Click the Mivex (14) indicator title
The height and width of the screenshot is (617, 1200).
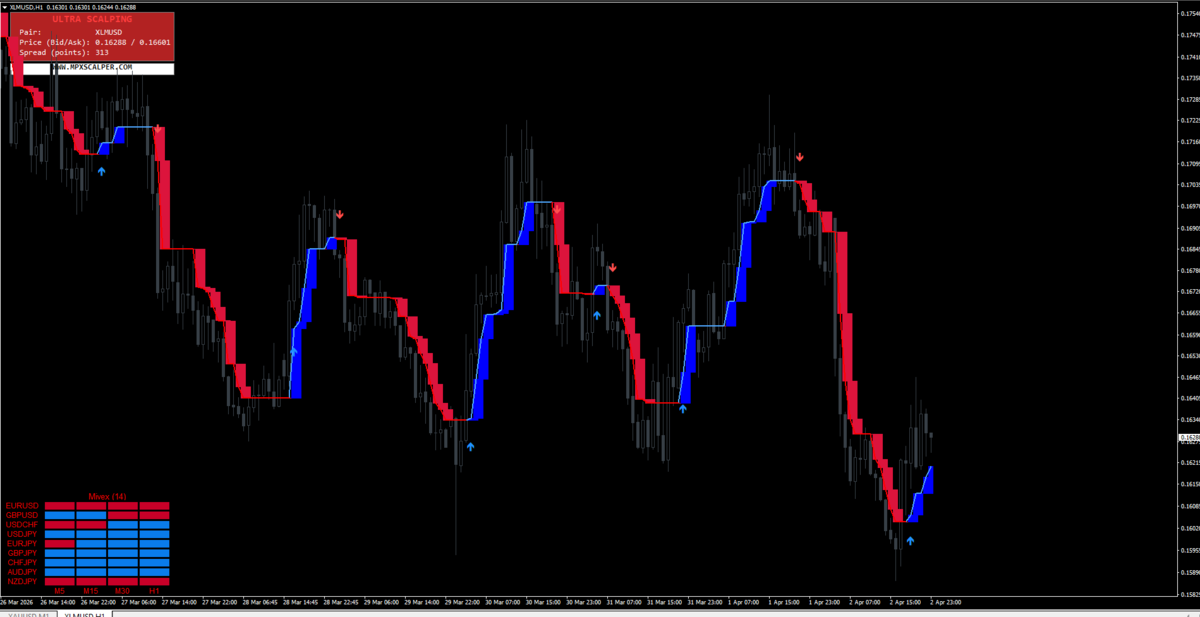click(106, 496)
